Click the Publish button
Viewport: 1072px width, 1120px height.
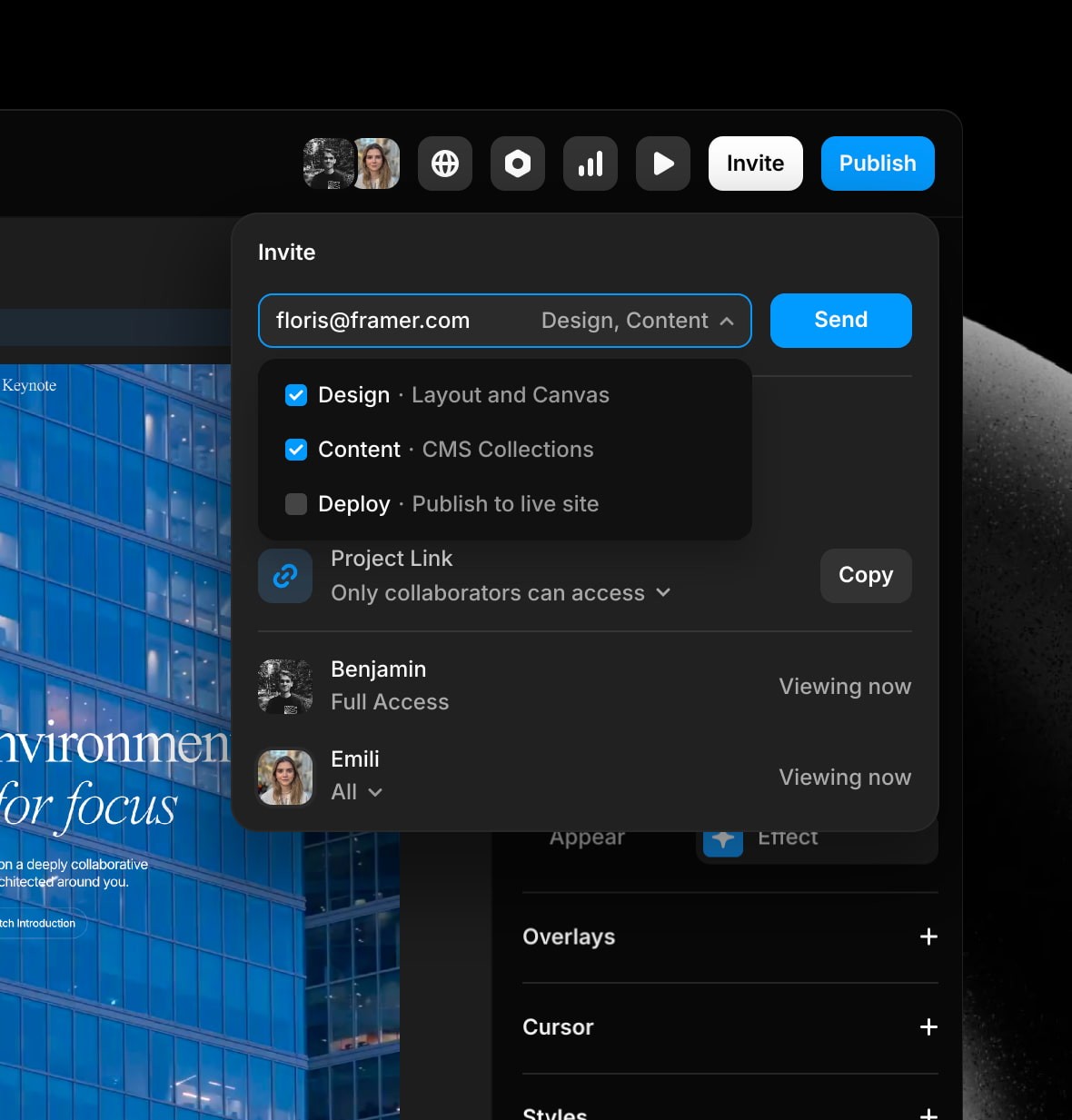click(x=877, y=164)
